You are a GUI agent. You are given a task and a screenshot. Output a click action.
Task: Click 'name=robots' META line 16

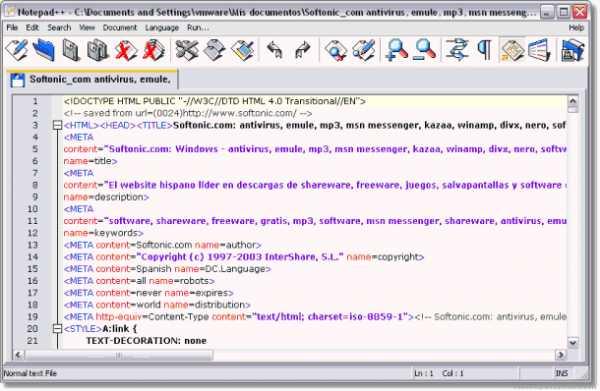point(139,281)
